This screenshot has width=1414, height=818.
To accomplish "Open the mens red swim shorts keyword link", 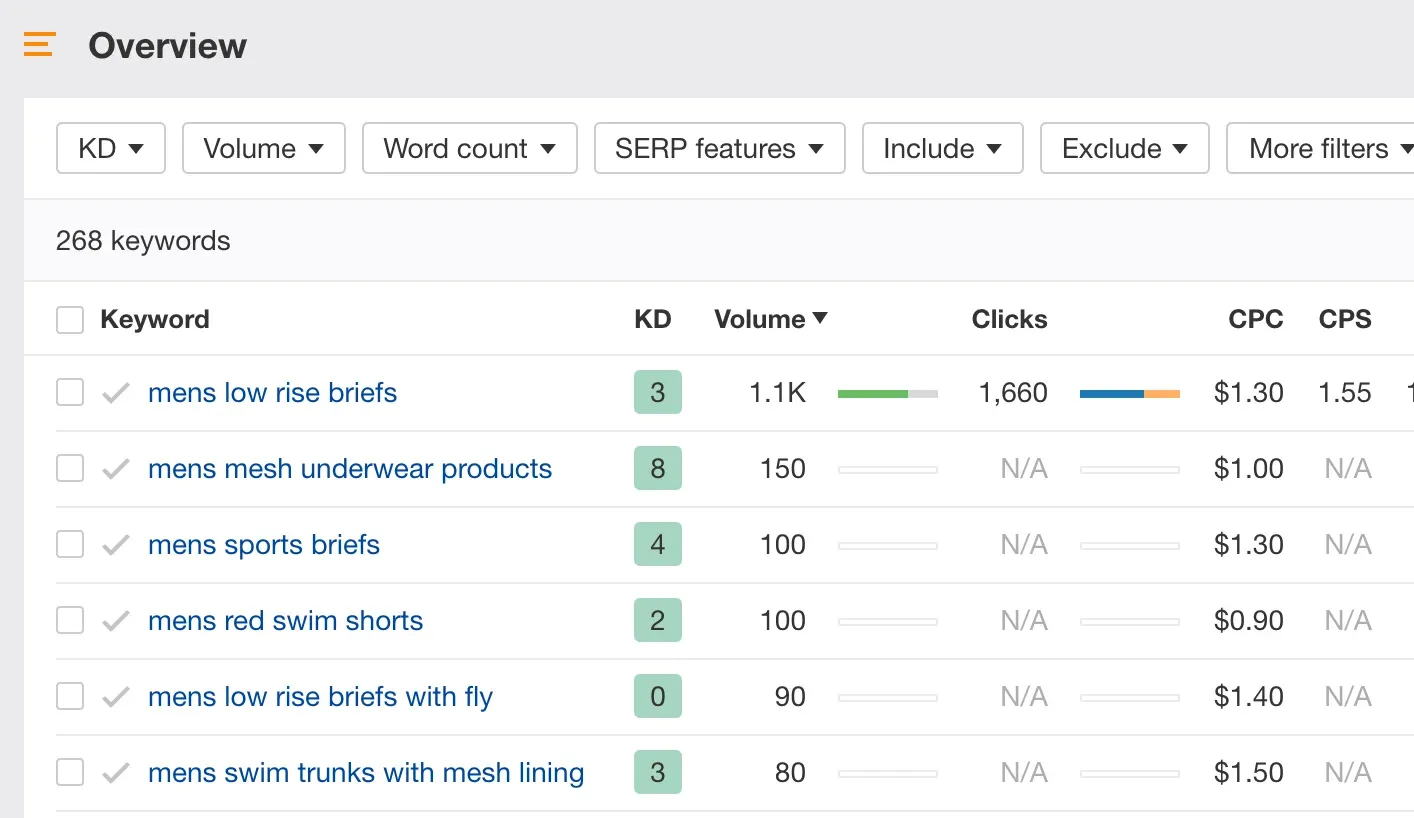I will pyautogui.click(x=285, y=621).
